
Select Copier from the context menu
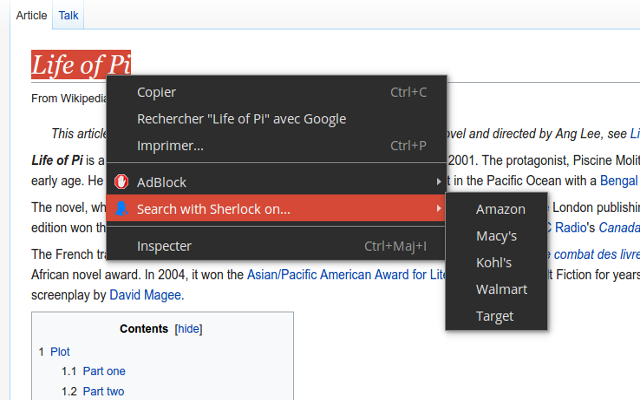[156, 92]
